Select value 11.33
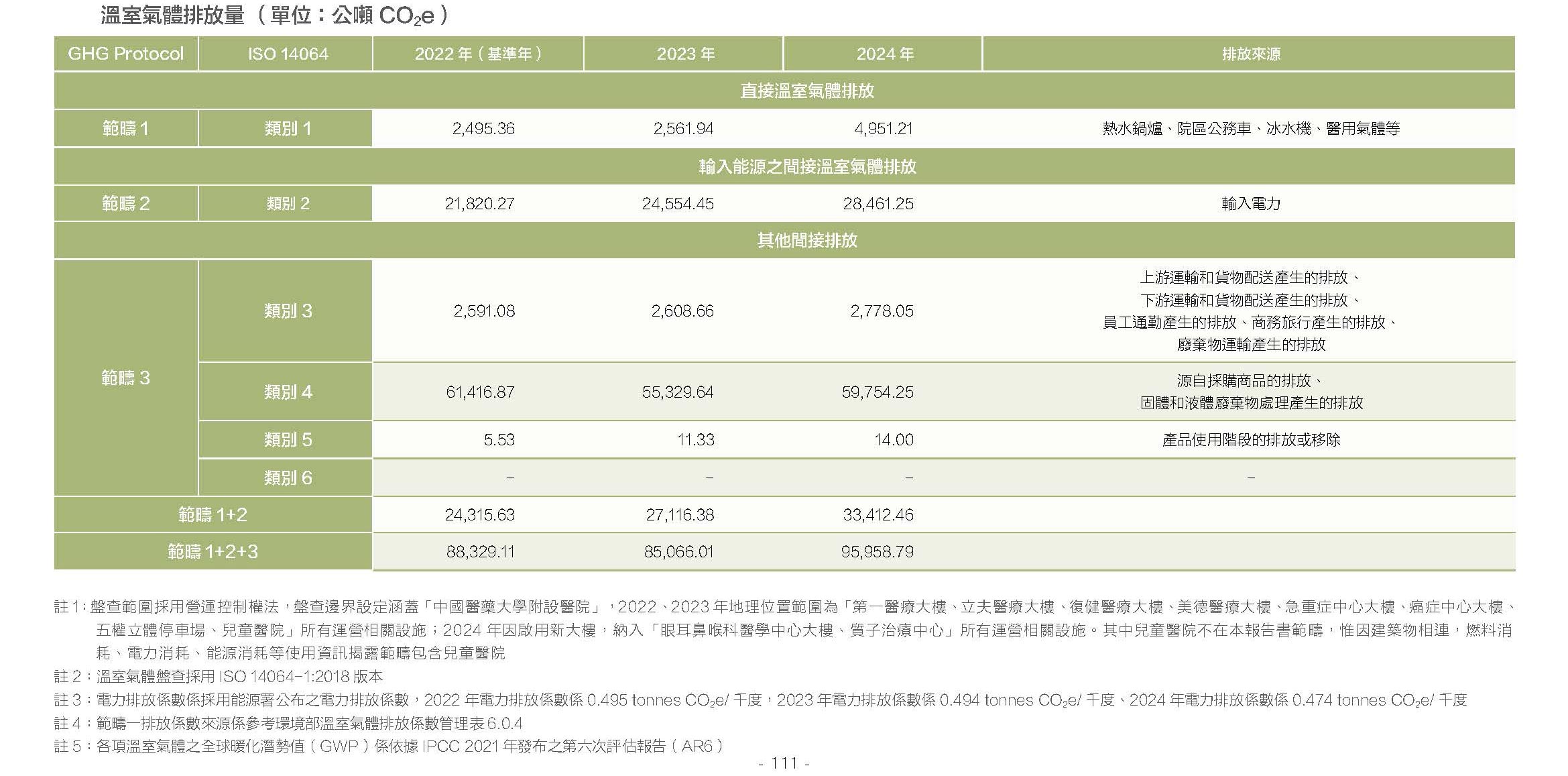The width and height of the screenshot is (1568, 776). [696, 439]
